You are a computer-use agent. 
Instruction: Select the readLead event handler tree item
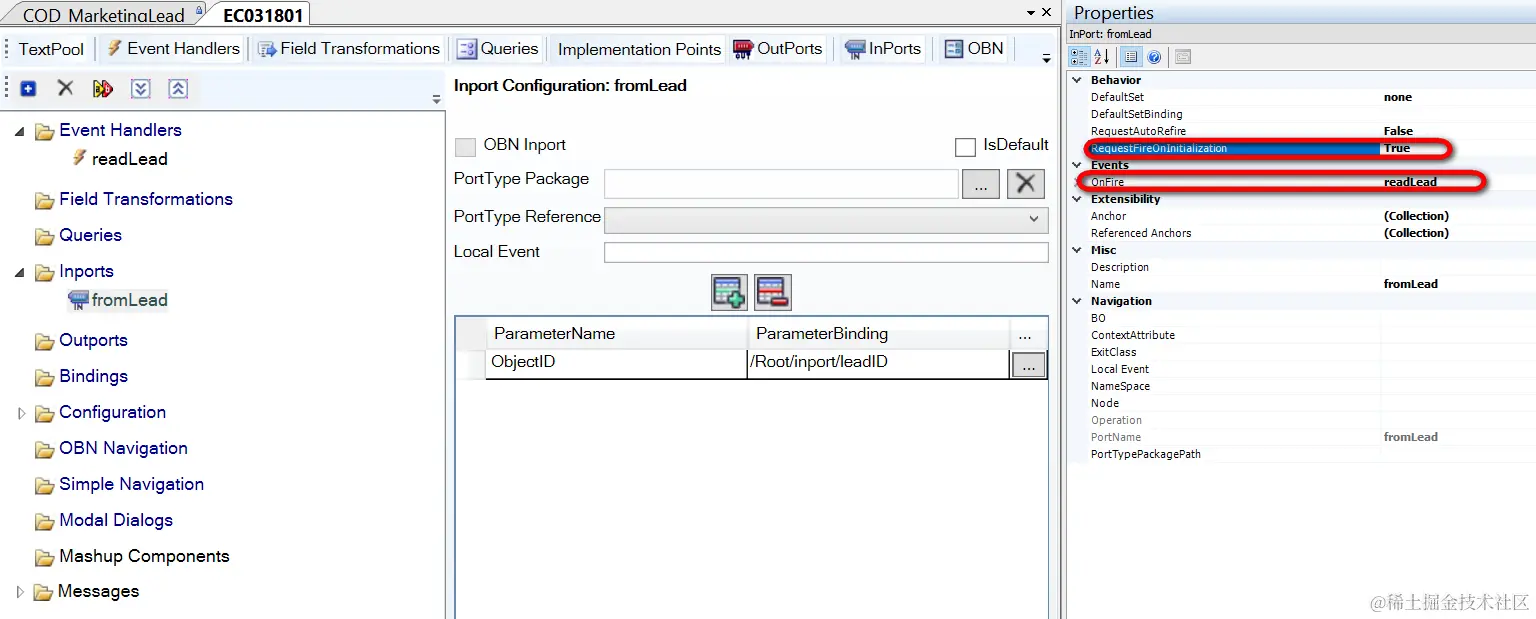coord(129,159)
